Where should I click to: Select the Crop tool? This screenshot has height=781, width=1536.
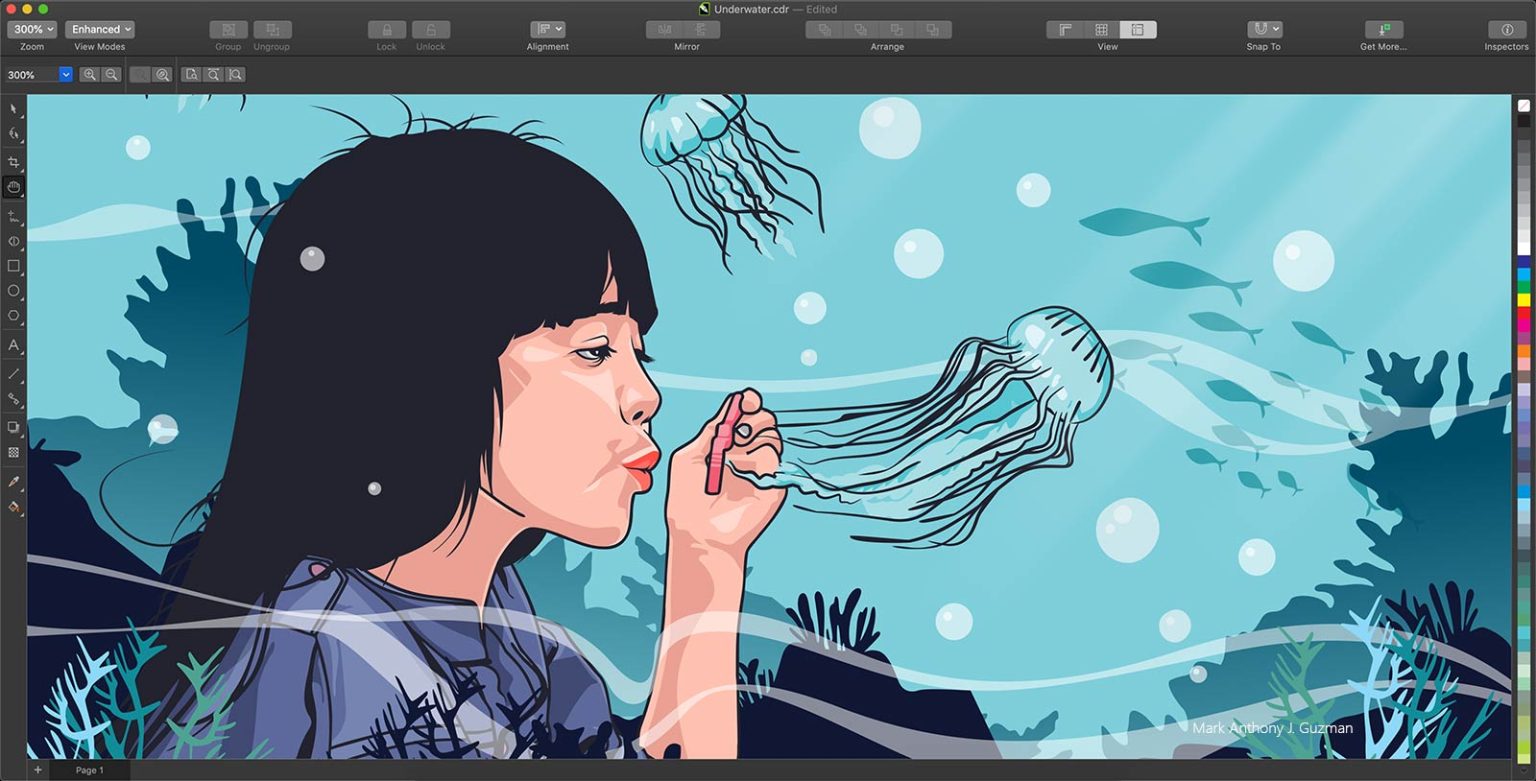[14, 160]
